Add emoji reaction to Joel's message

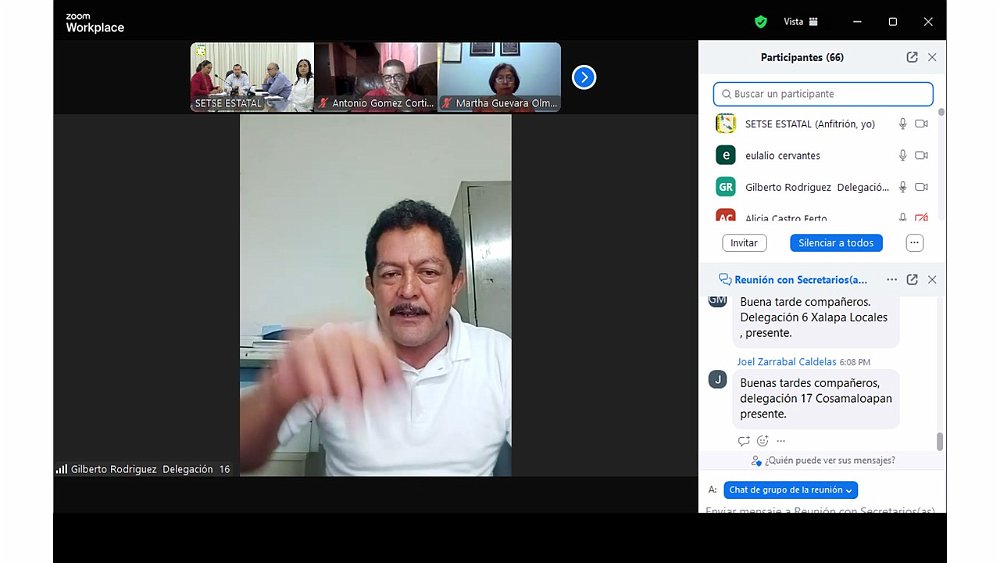coord(762,441)
